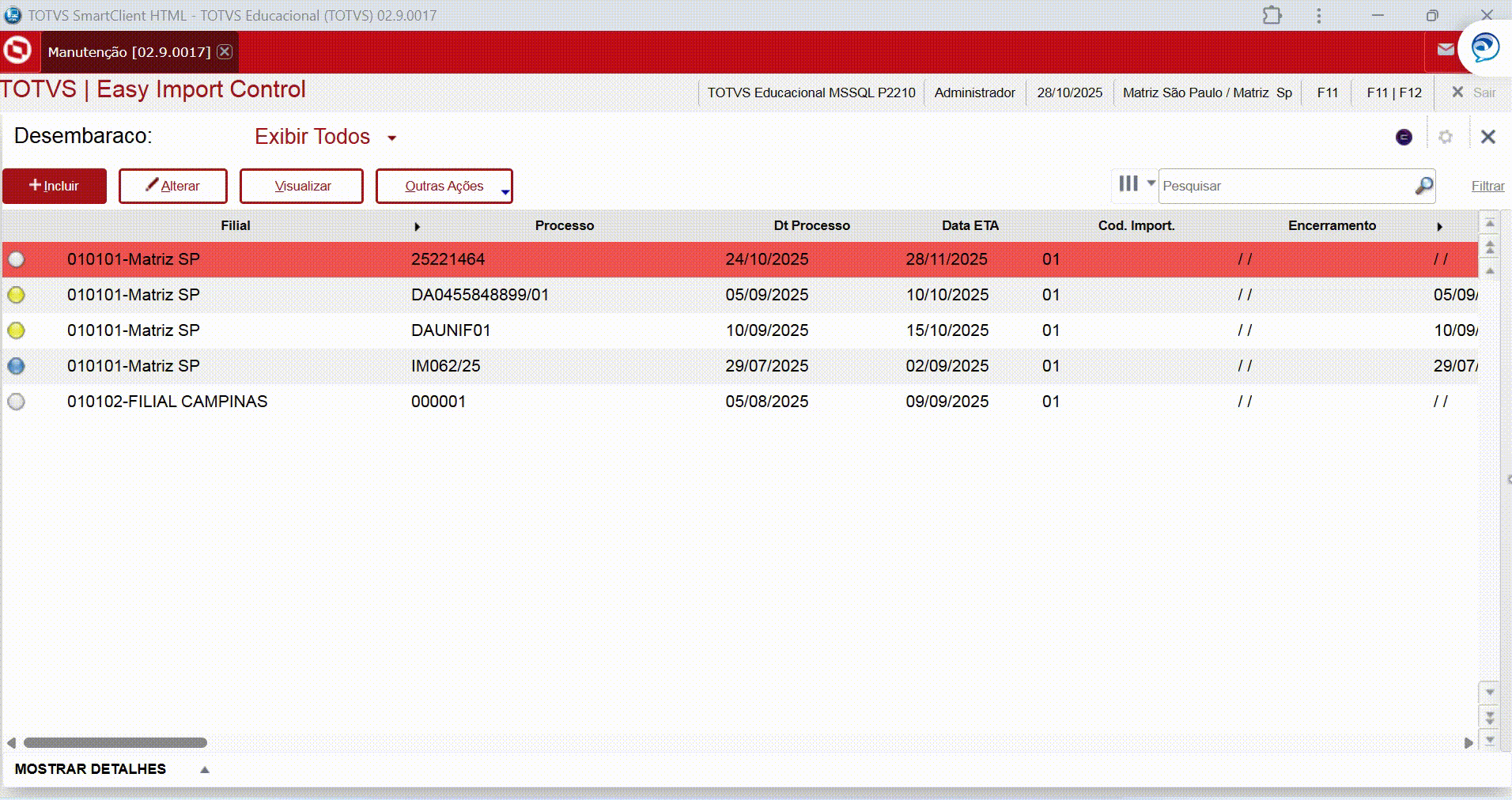Sort by the Encerramento column header
The height and width of the screenshot is (800, 1512).
[1332, 226]
